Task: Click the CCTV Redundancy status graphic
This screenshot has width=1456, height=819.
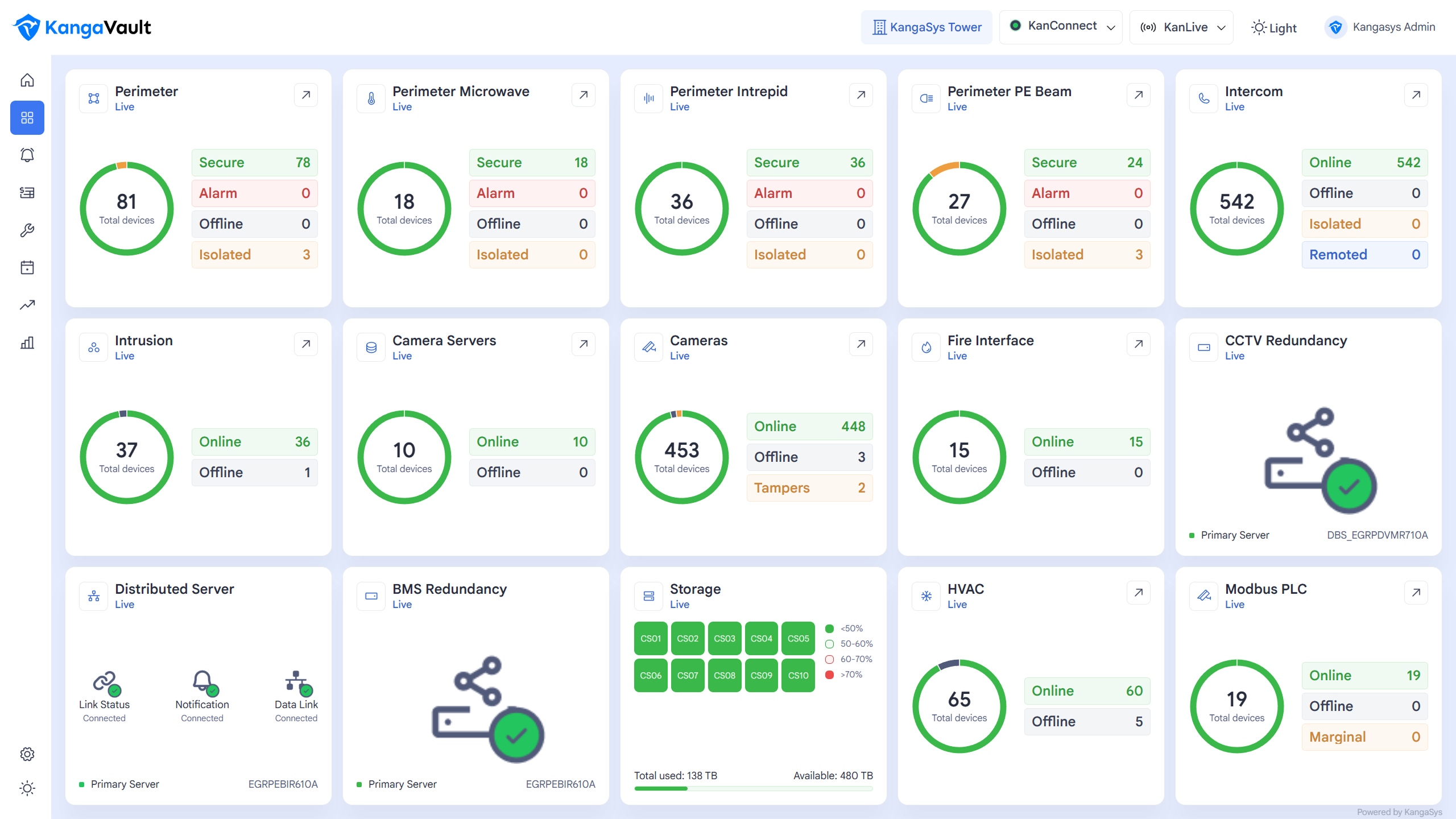Action: [1321, 460]
